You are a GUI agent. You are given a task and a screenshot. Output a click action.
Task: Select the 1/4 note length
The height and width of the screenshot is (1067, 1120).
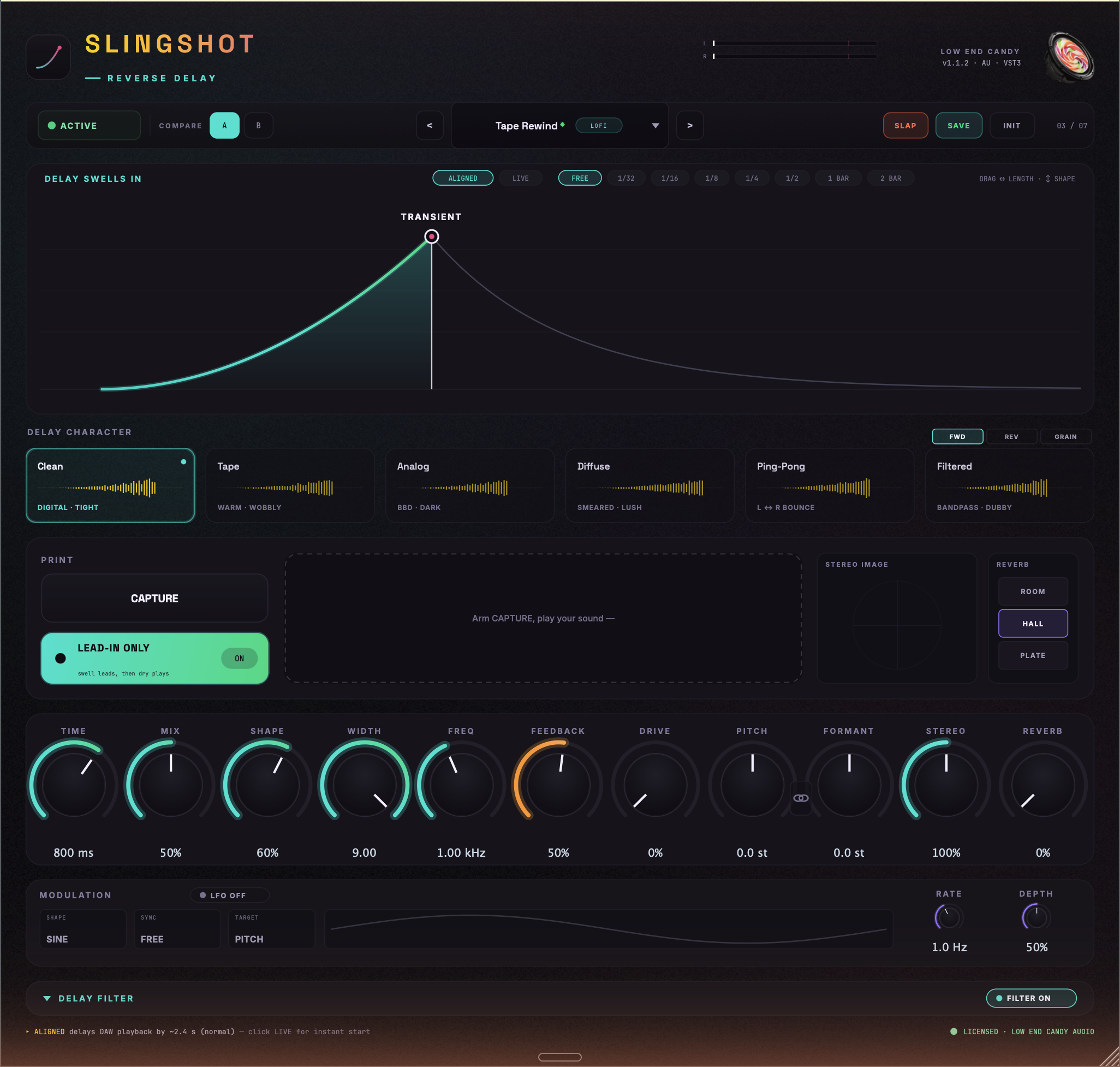coord(752,178)
